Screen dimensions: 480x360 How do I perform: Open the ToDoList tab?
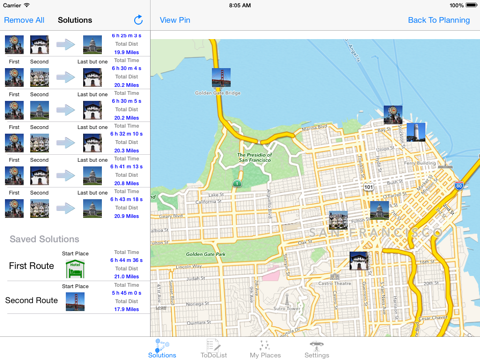[x=214, y=349]
